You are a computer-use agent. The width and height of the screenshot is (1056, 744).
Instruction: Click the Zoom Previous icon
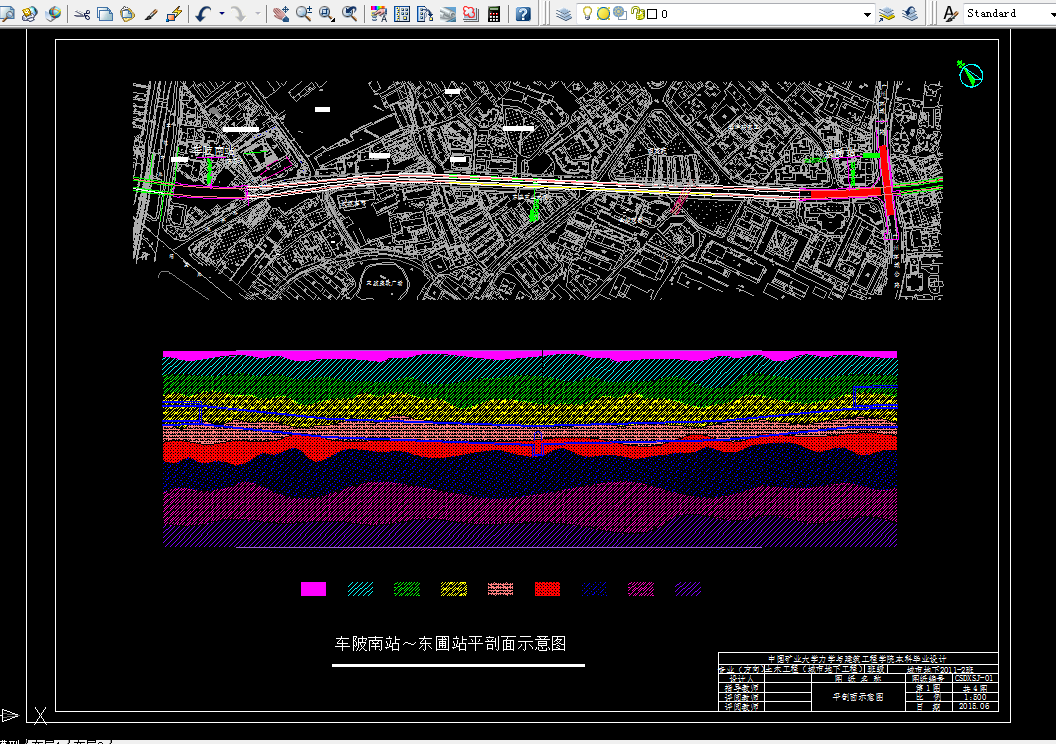point(350,13)
